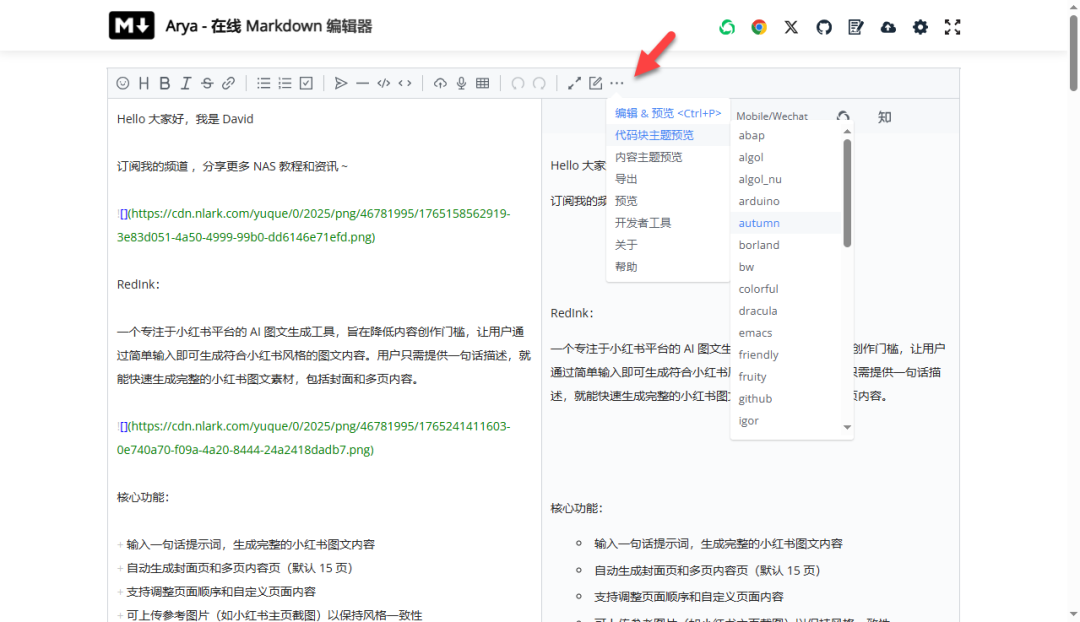Screen dimensions: 1080x622
Task: Undo the last edit
Action: click(x=518, y=83)
